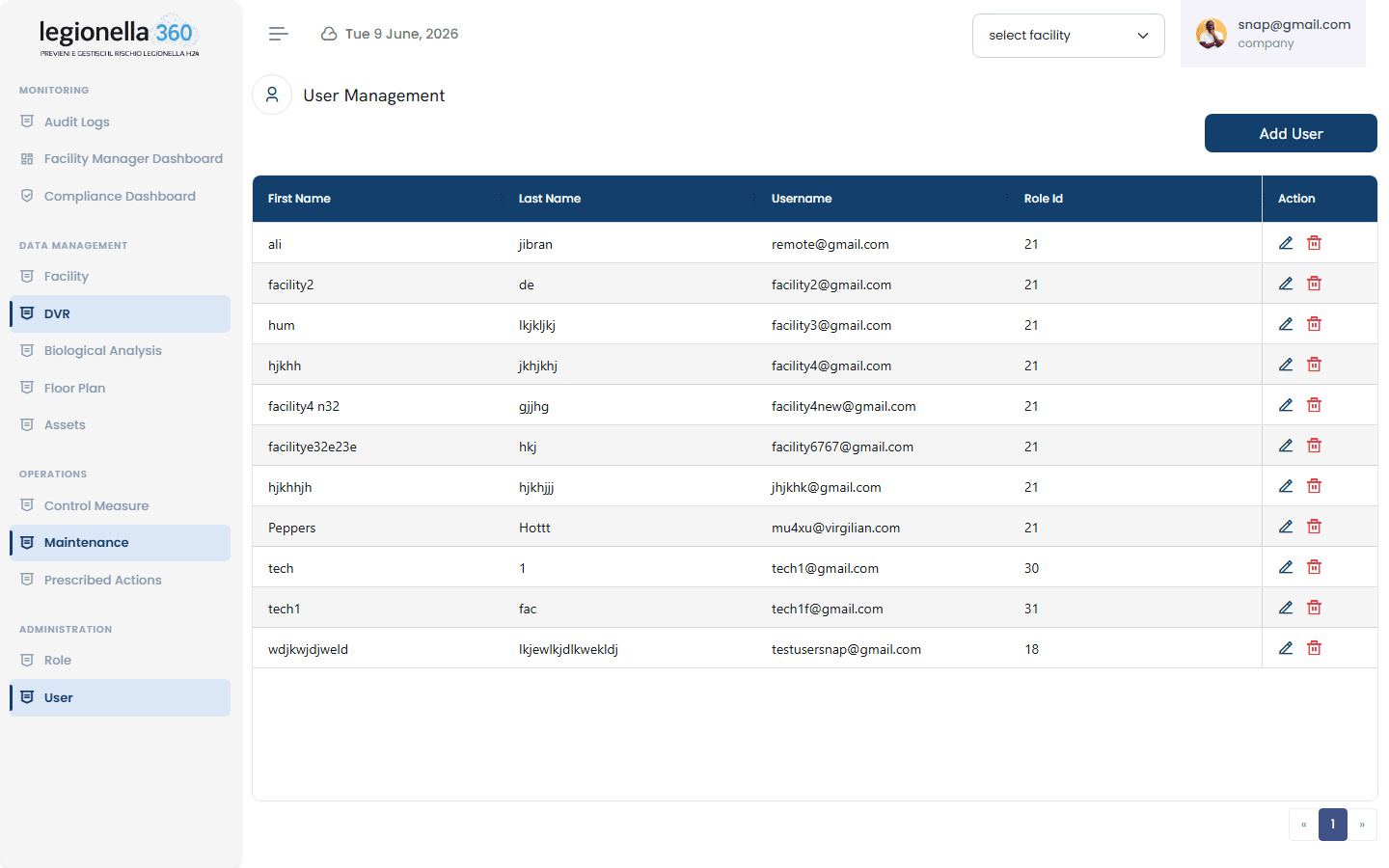Image resolution: width=1389 pixels, height=868 pixels.
Task: Open the Biological Analysis section
Action: pyautogui.click(x=102, y=350)
